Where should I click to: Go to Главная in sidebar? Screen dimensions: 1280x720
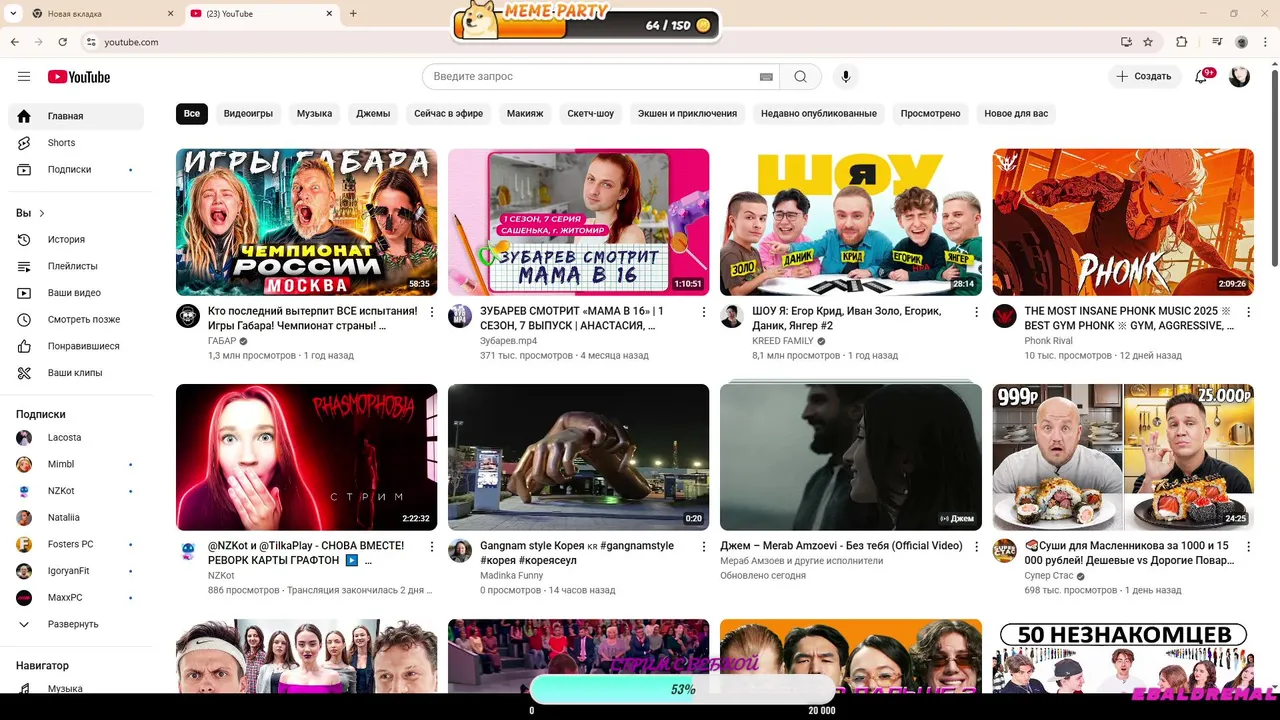76,116
